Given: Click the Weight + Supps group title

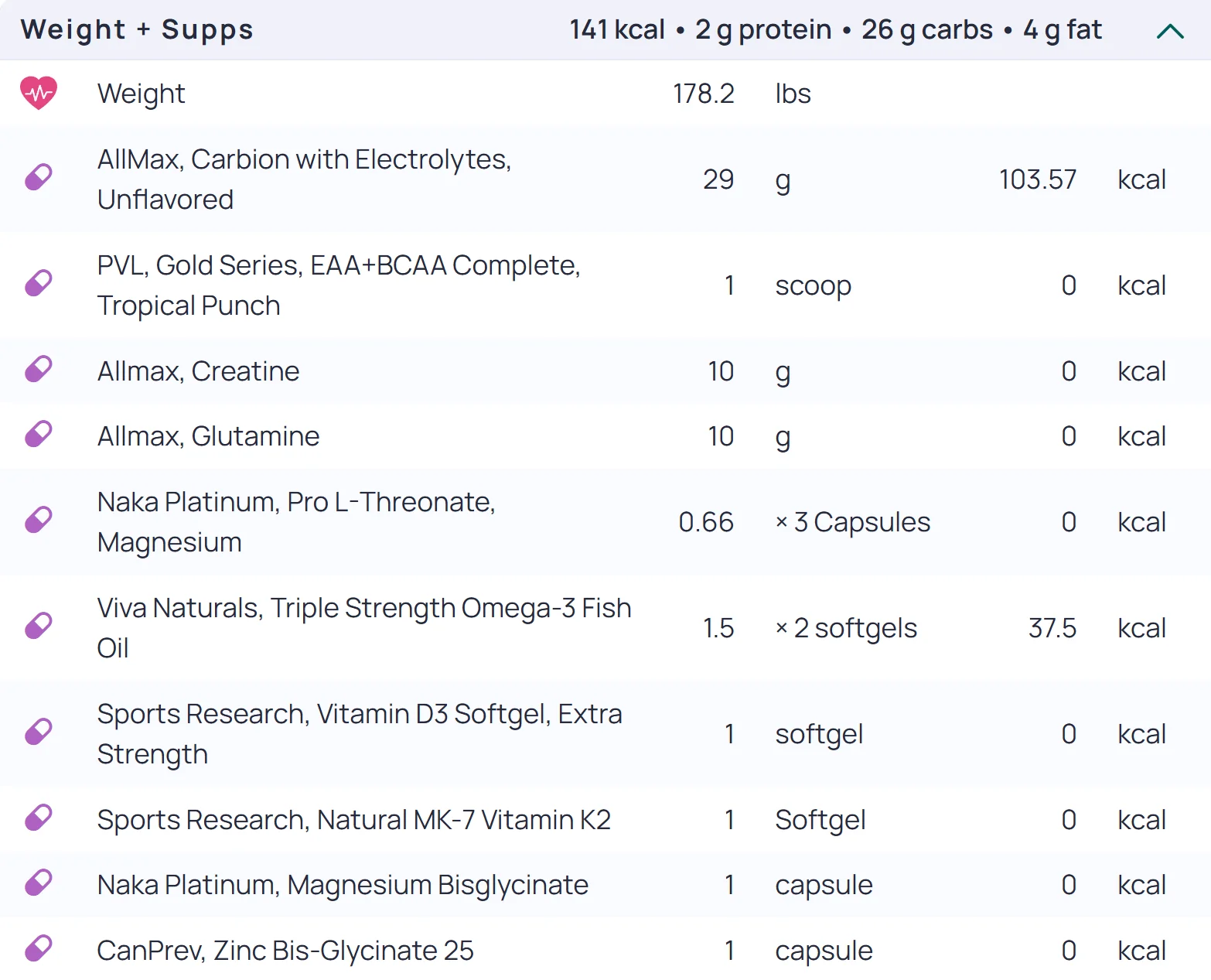Looking at the screenshot, I should click(137, 30).
